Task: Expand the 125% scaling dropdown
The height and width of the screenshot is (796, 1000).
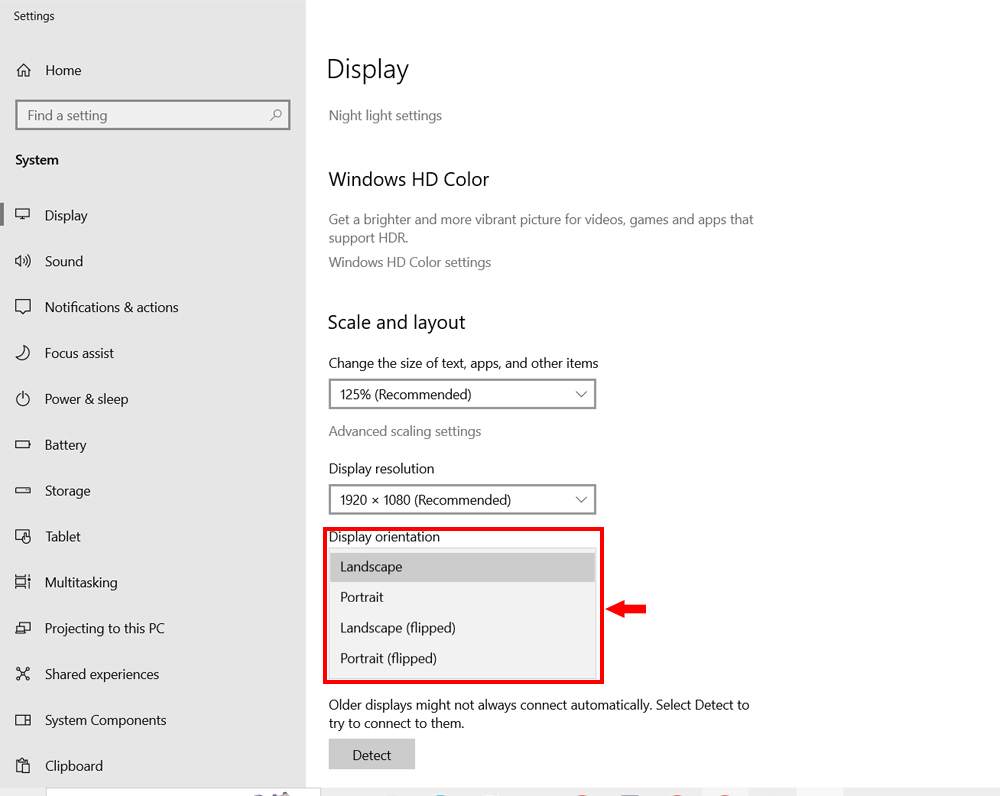Action: tap(462, 394)
